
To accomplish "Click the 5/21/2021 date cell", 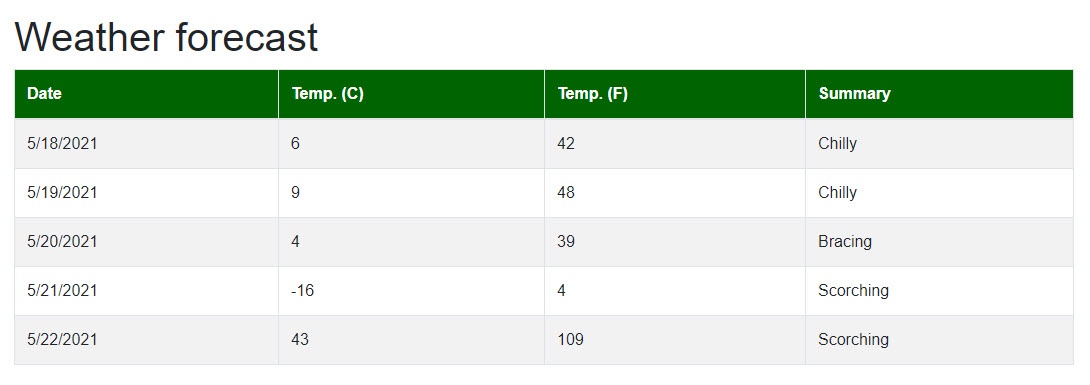I will (x=146, y=290).
